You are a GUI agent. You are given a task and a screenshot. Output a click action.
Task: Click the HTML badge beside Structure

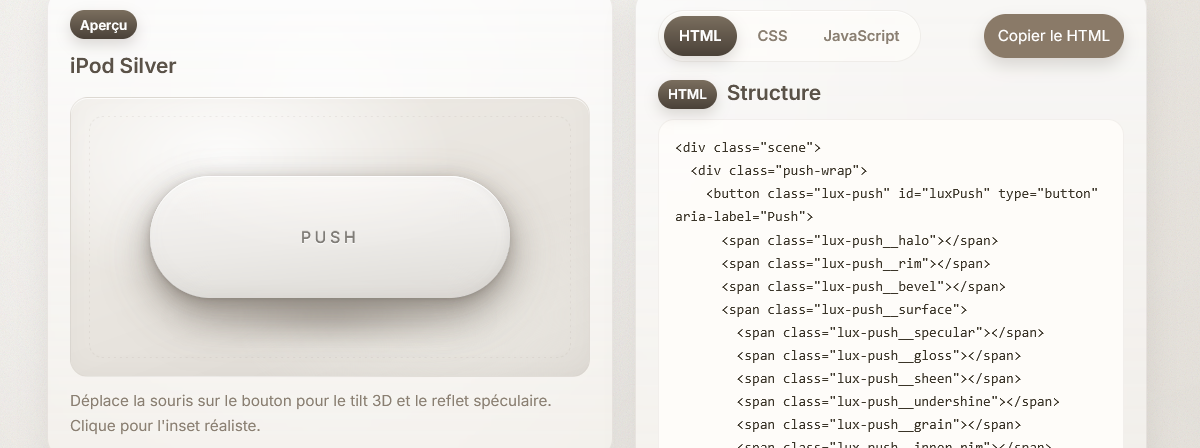pyautogui.click(x=687, y=94)
